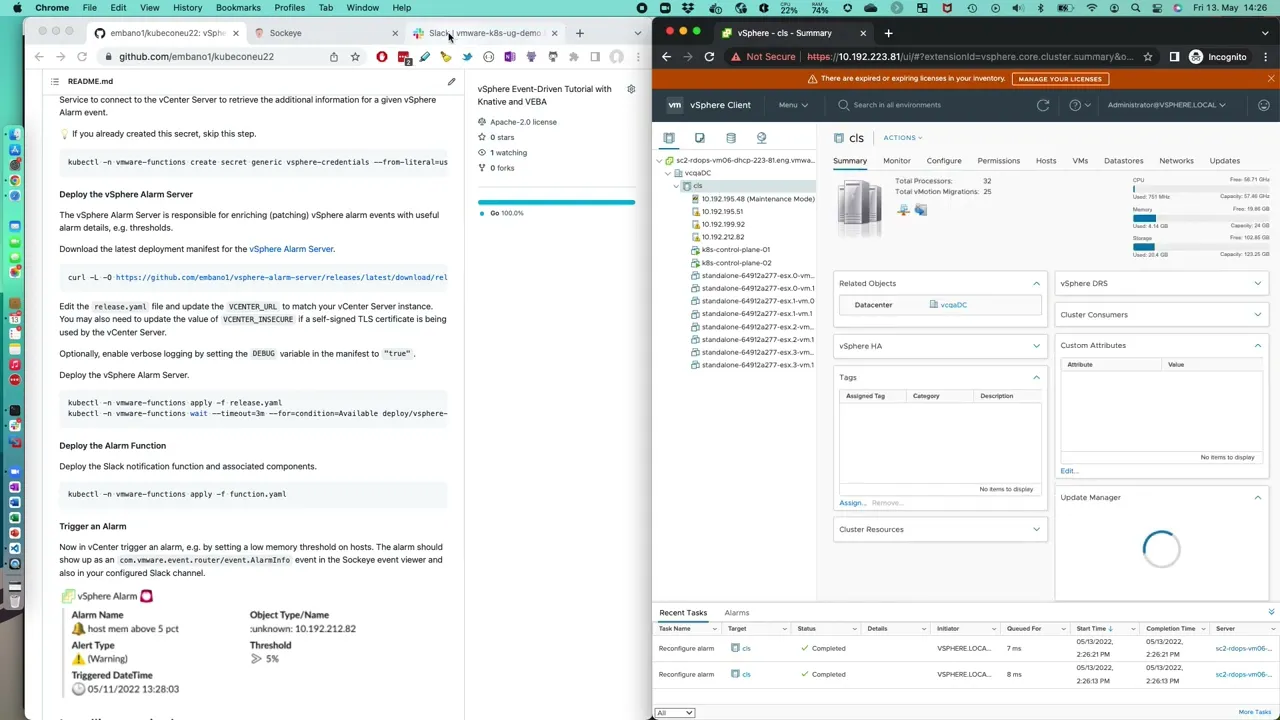The width and height of the screenshot is (1280, 720).
Task: Open README table of contents icon
Action: [55, 81]
